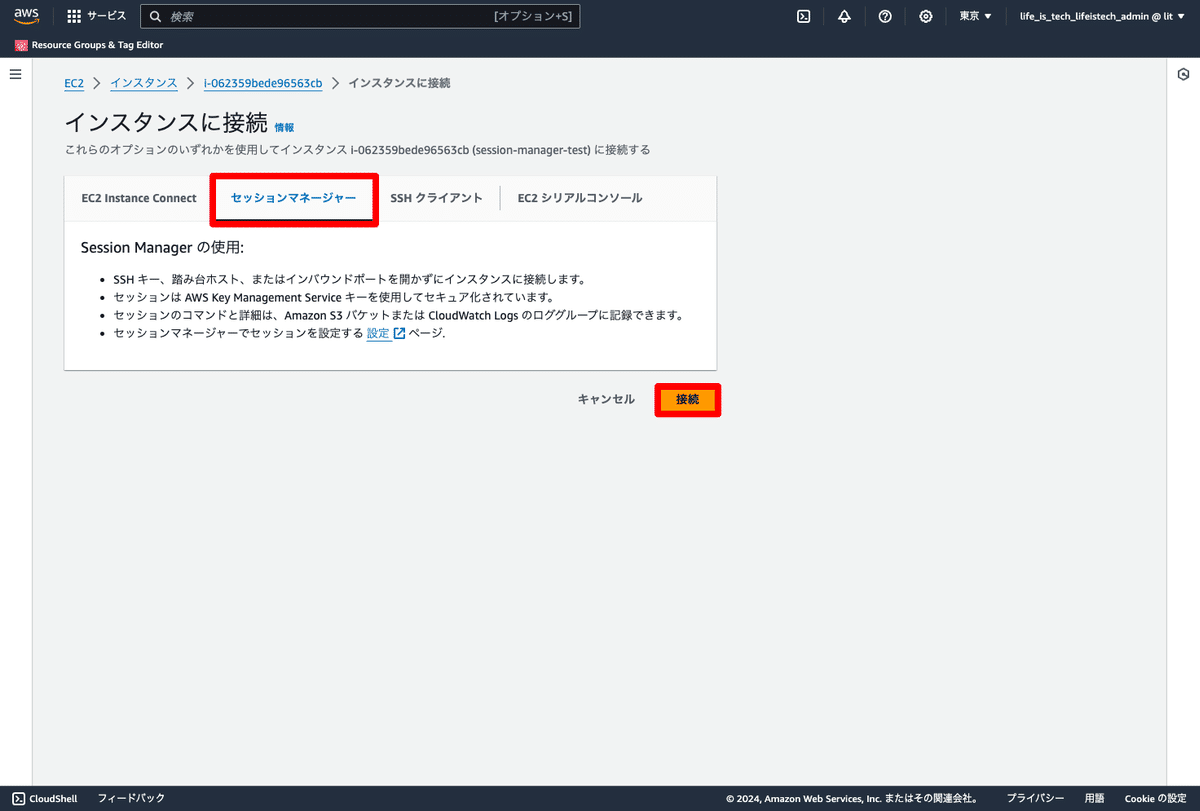Click the インスタンスに接続 page title
Image resolution: width=1200 pixels, height=811 pixels.
(166, 123)
